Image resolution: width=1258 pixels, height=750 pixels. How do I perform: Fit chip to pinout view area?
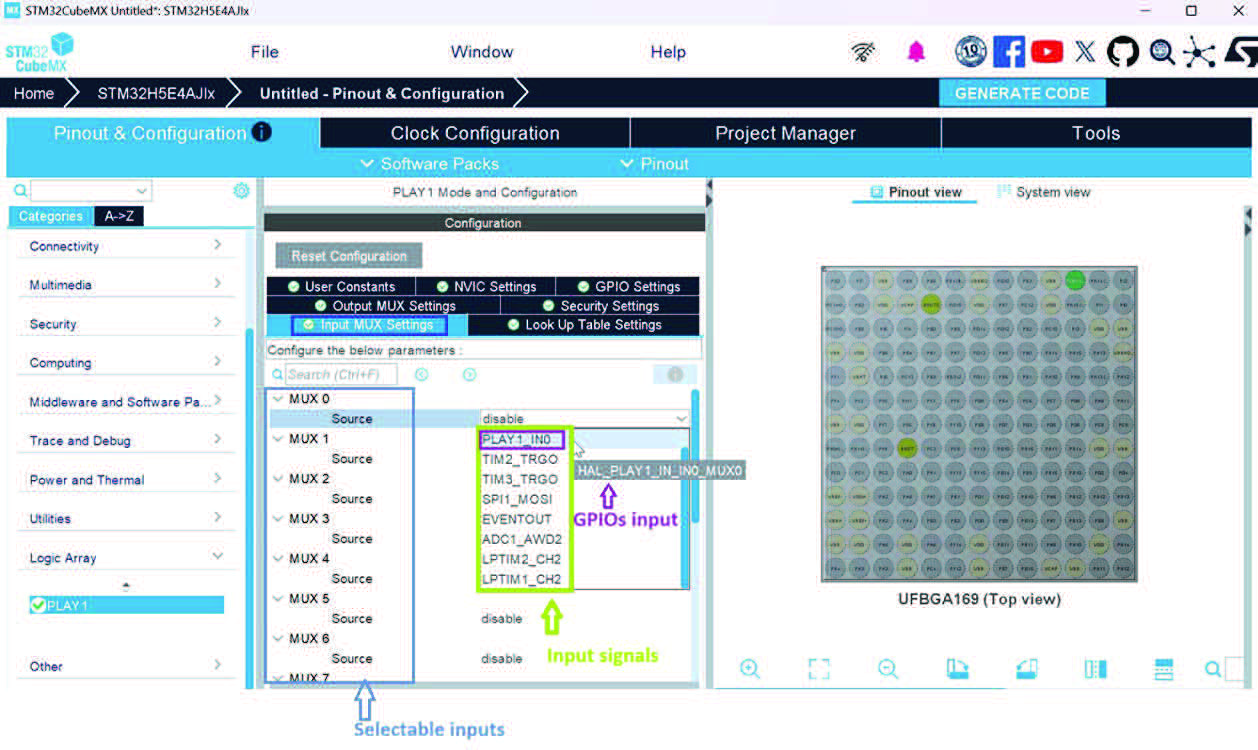coord(819,669)
